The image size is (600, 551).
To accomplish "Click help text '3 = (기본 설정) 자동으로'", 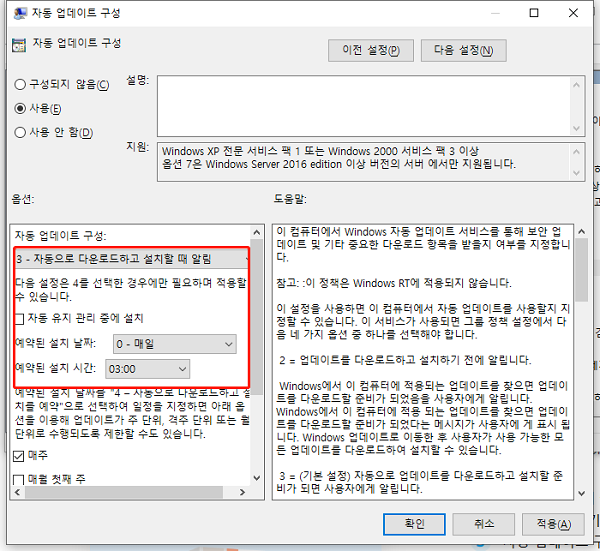I will 420,482.
